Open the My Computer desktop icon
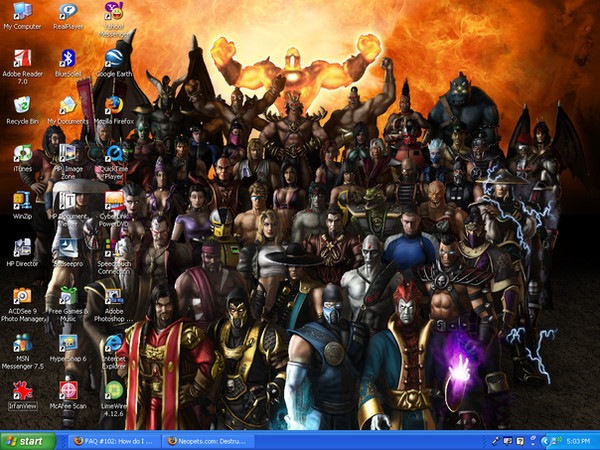 pyautogui.click(x=22, y=15)
